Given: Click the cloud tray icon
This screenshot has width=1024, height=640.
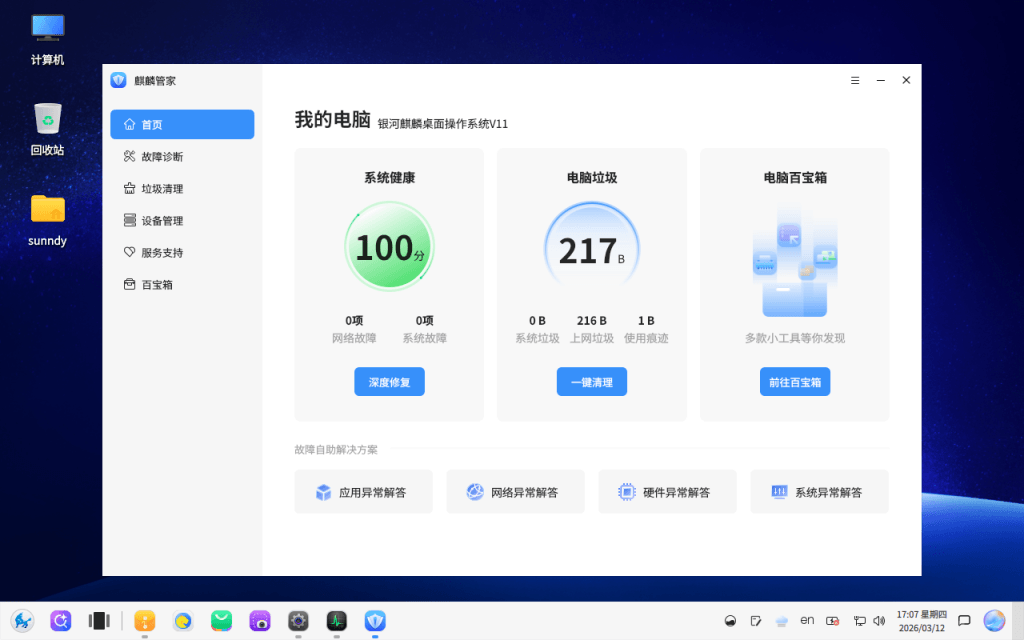Looking at the screenshot, I should (x=781, y=620).
